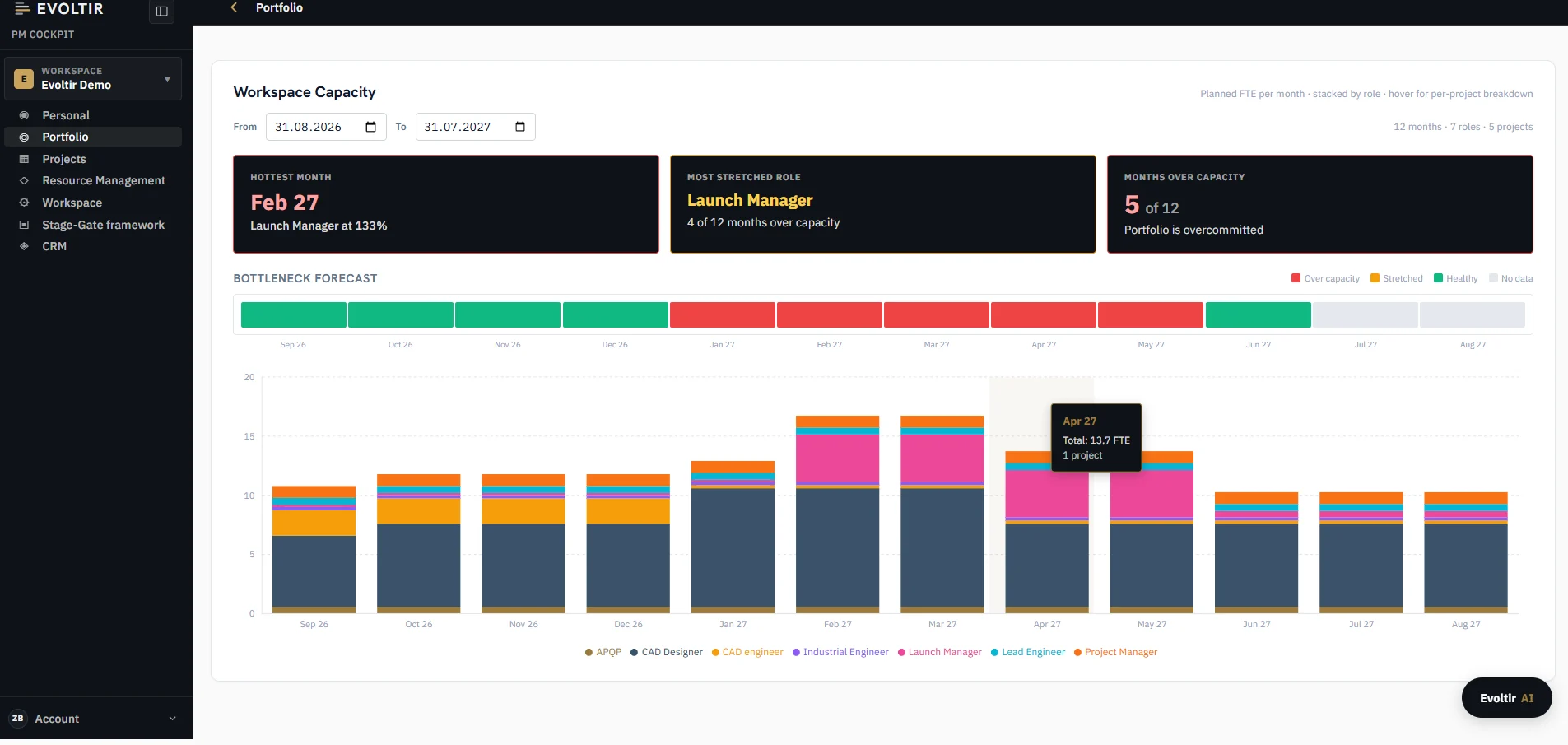The width and height of the screenshot is (1568, 745).
Task: Click the Jul 27 grey no-data cell
Action: [1365, 314]
